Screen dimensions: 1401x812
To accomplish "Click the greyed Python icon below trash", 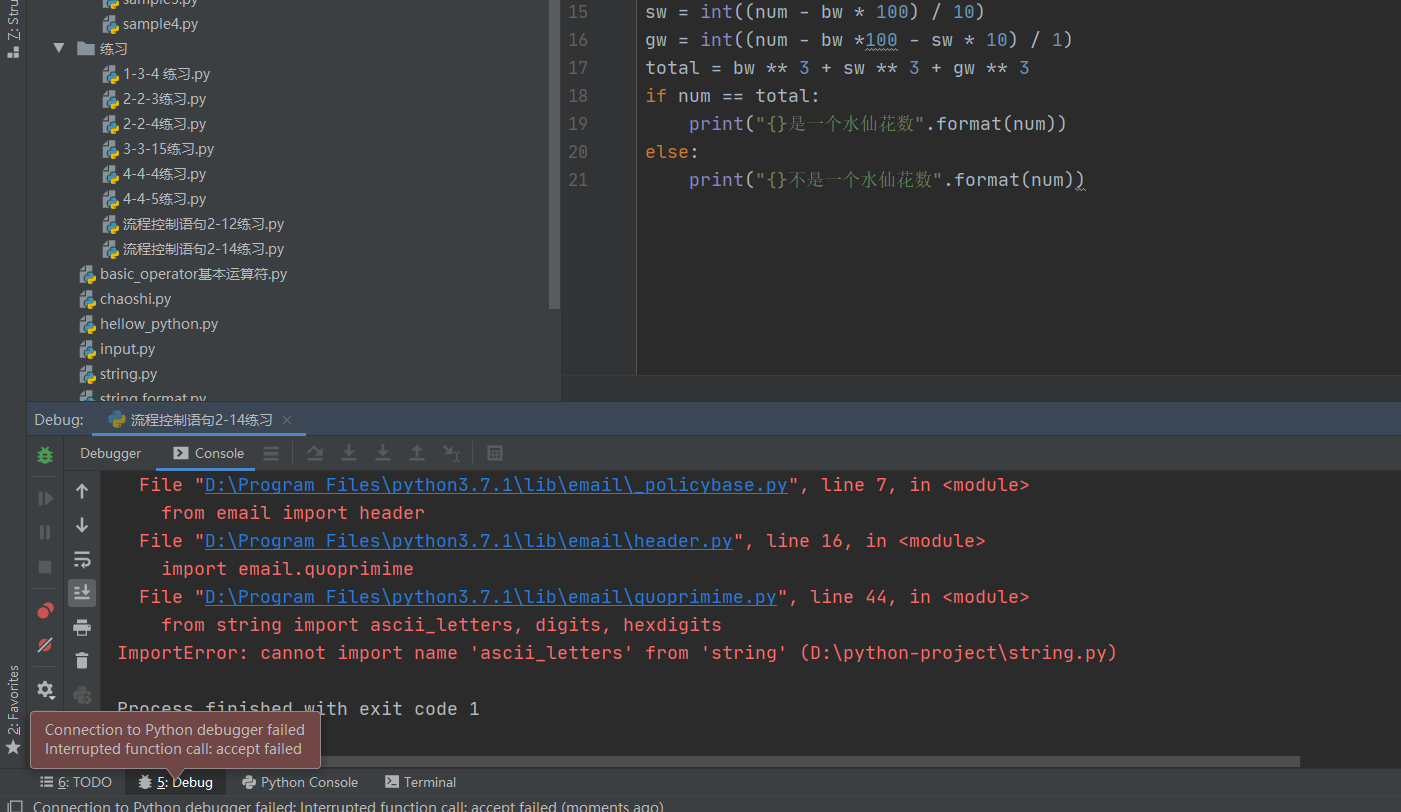I will point(82,695).
